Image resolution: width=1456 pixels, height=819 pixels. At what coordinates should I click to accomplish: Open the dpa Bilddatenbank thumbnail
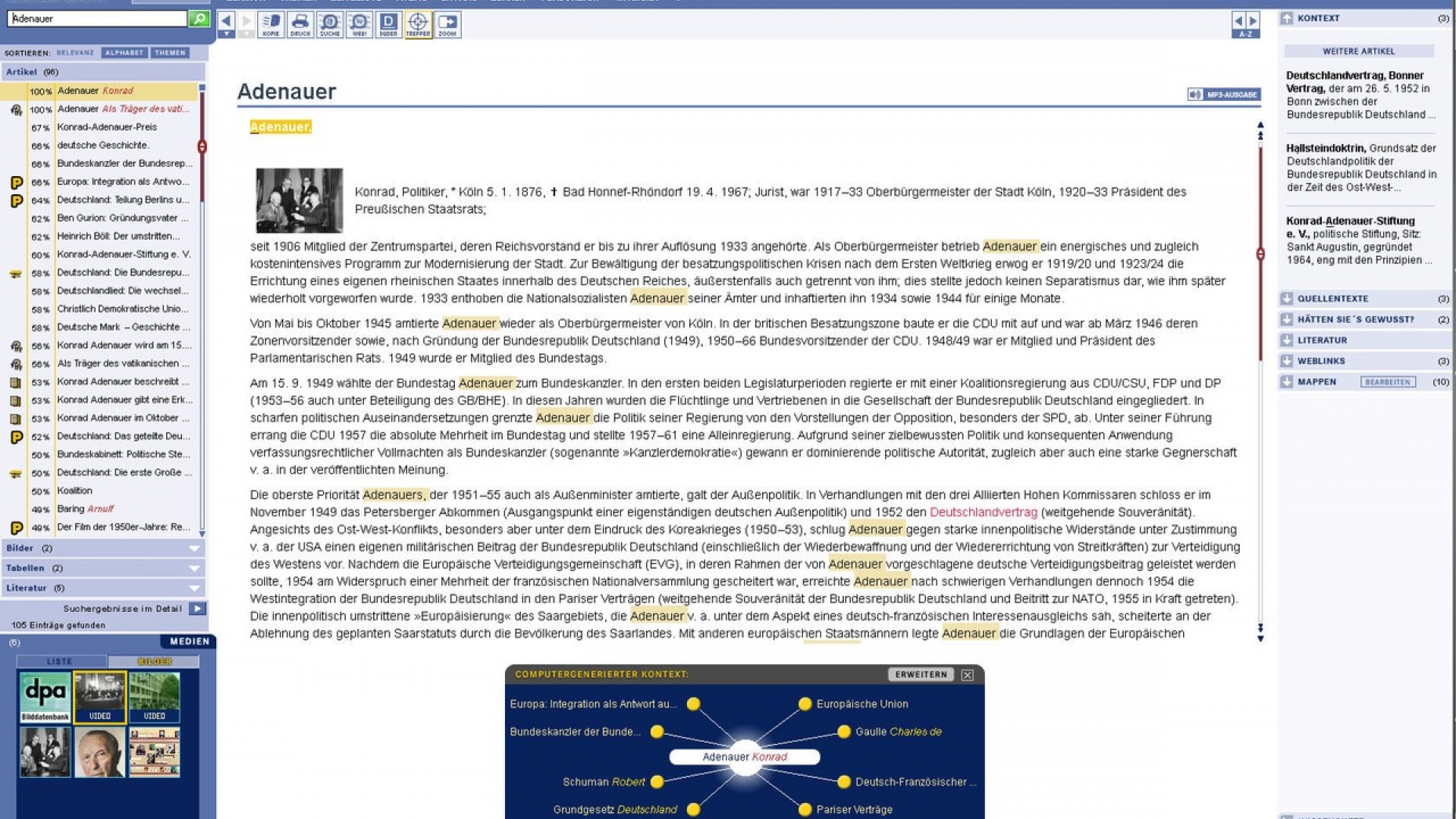coord(45,697)
